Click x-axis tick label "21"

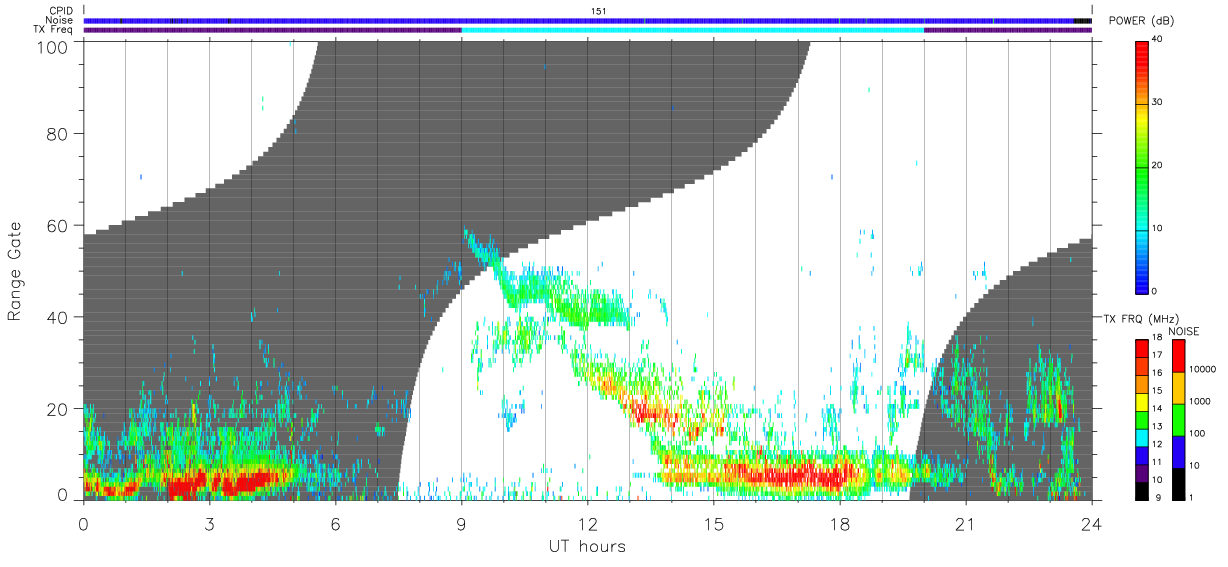[x=965, y=524]
